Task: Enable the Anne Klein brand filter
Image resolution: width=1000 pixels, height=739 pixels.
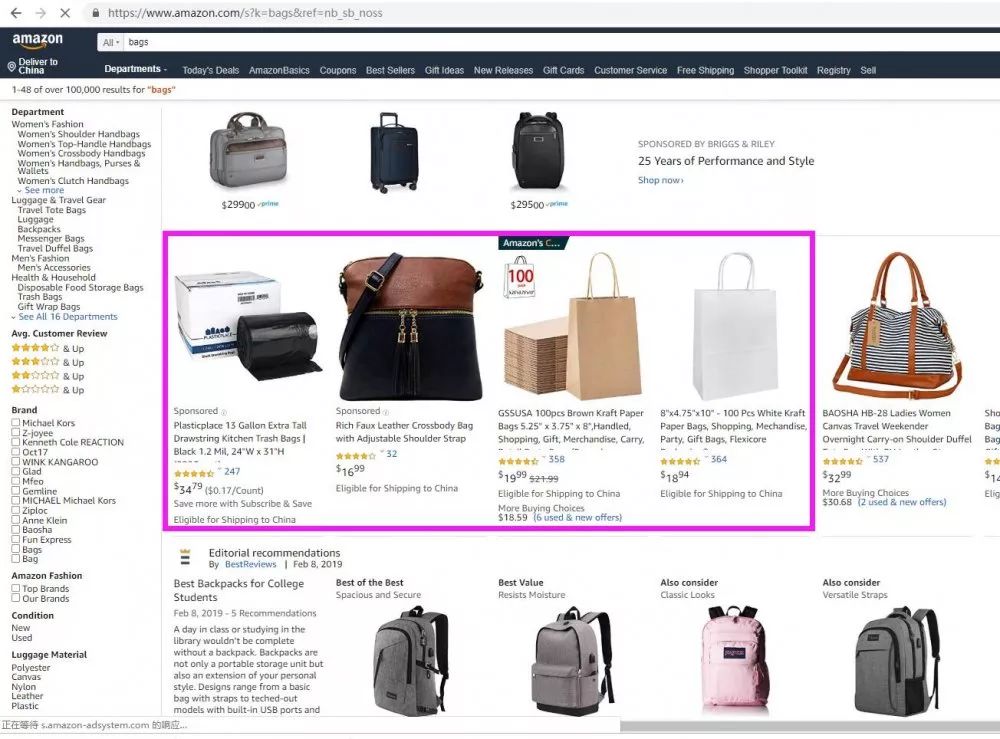Action: click(x=15, y=520)
